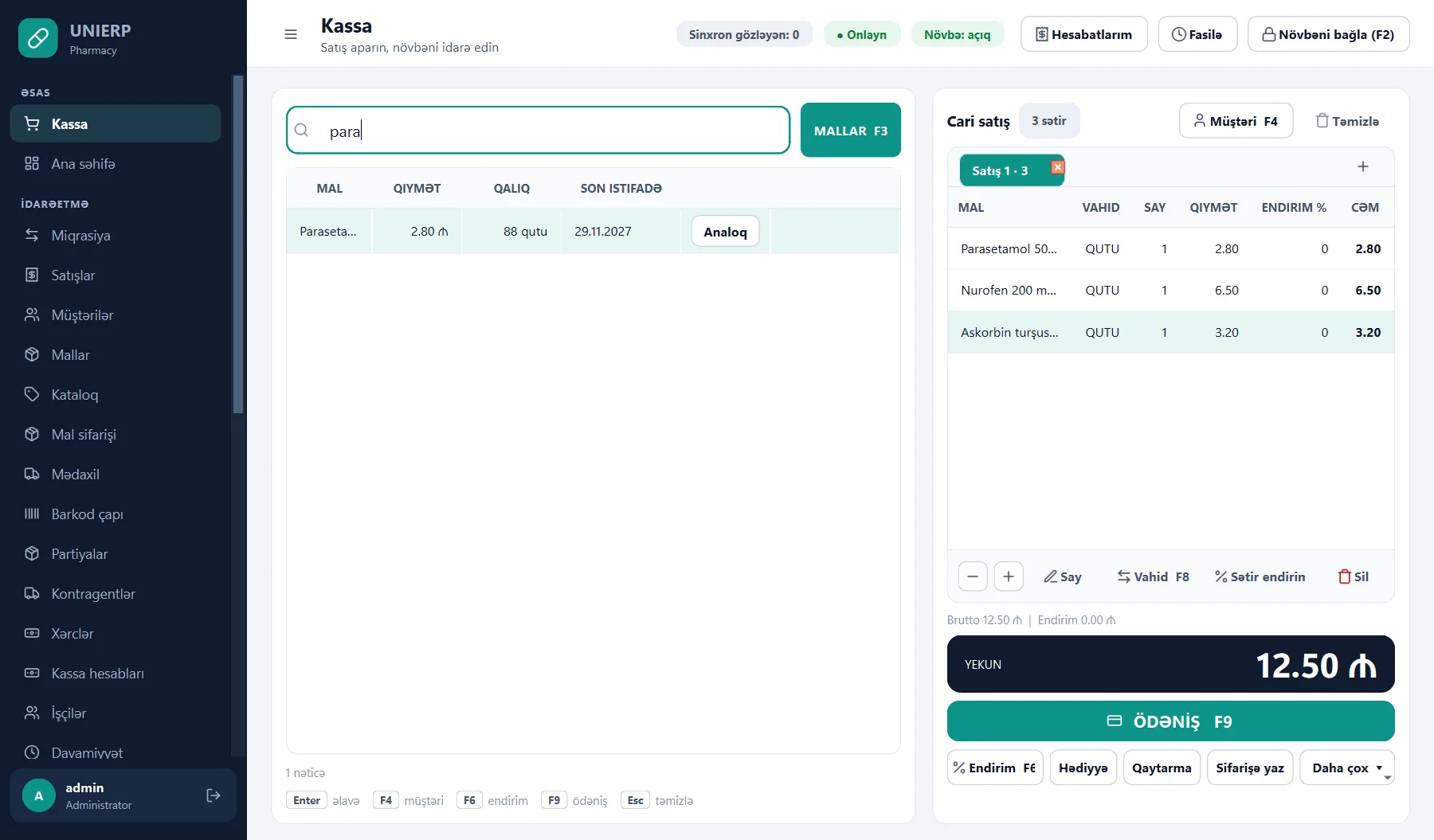1434x840 pixels.
Task: Open Barkod çapı page
Action: click(116, 514)
